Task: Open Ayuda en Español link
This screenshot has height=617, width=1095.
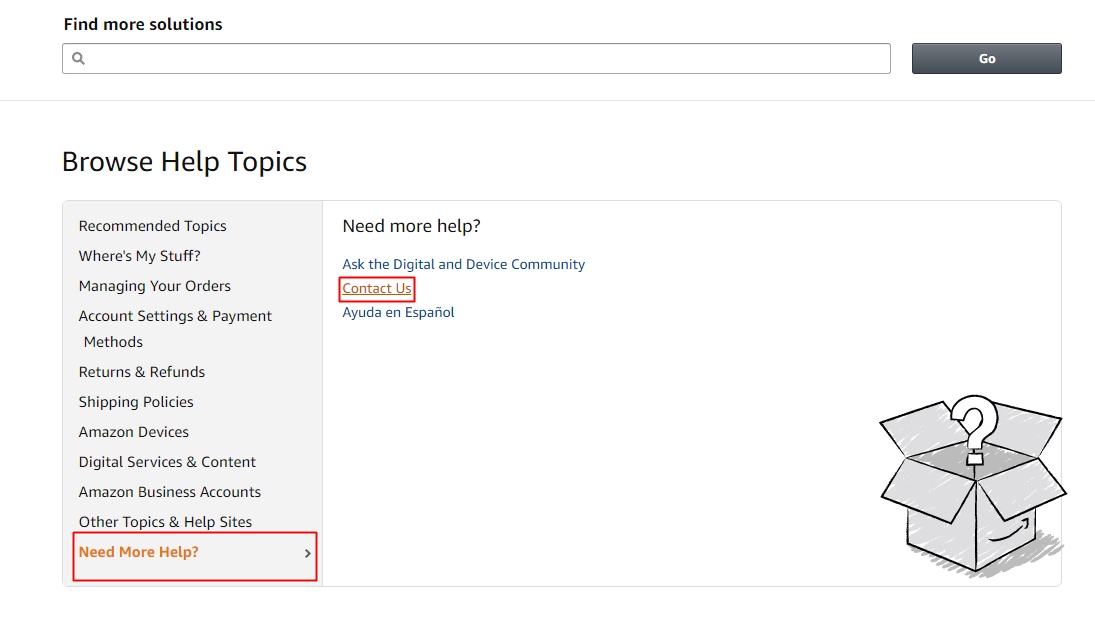Action: click(398, 313)
